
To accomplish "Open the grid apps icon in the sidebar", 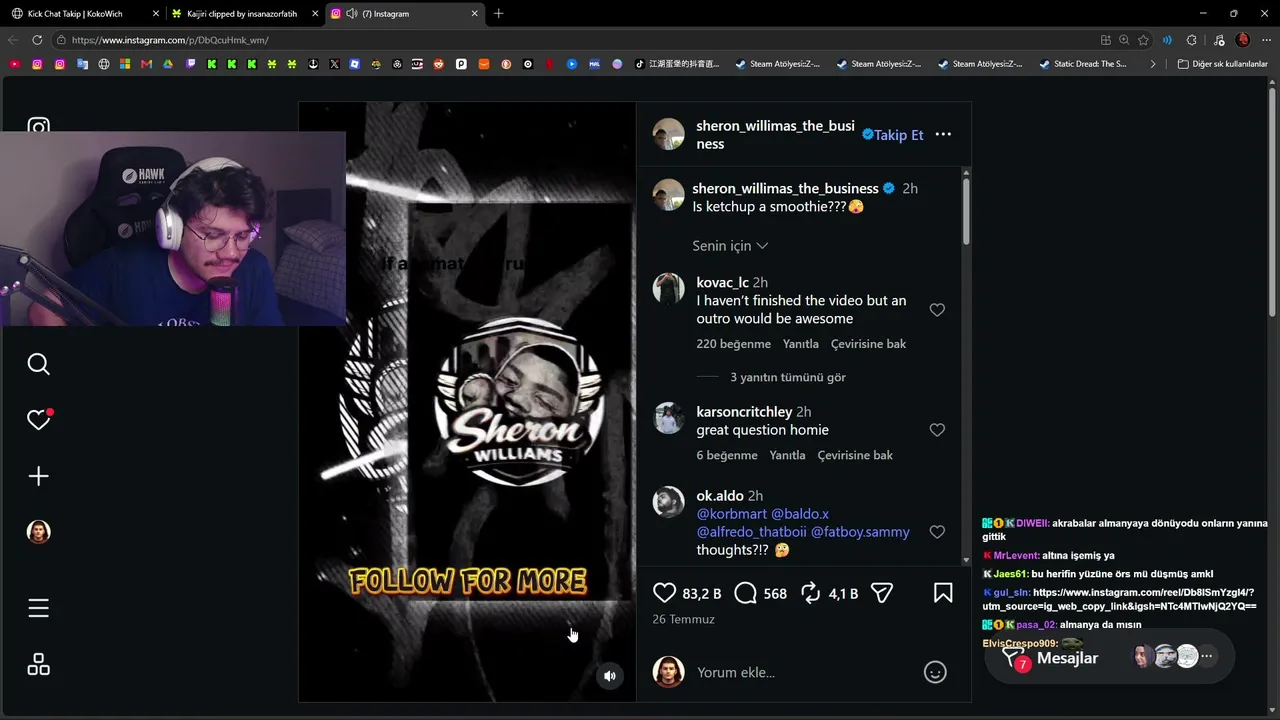I will coord(39,664).
